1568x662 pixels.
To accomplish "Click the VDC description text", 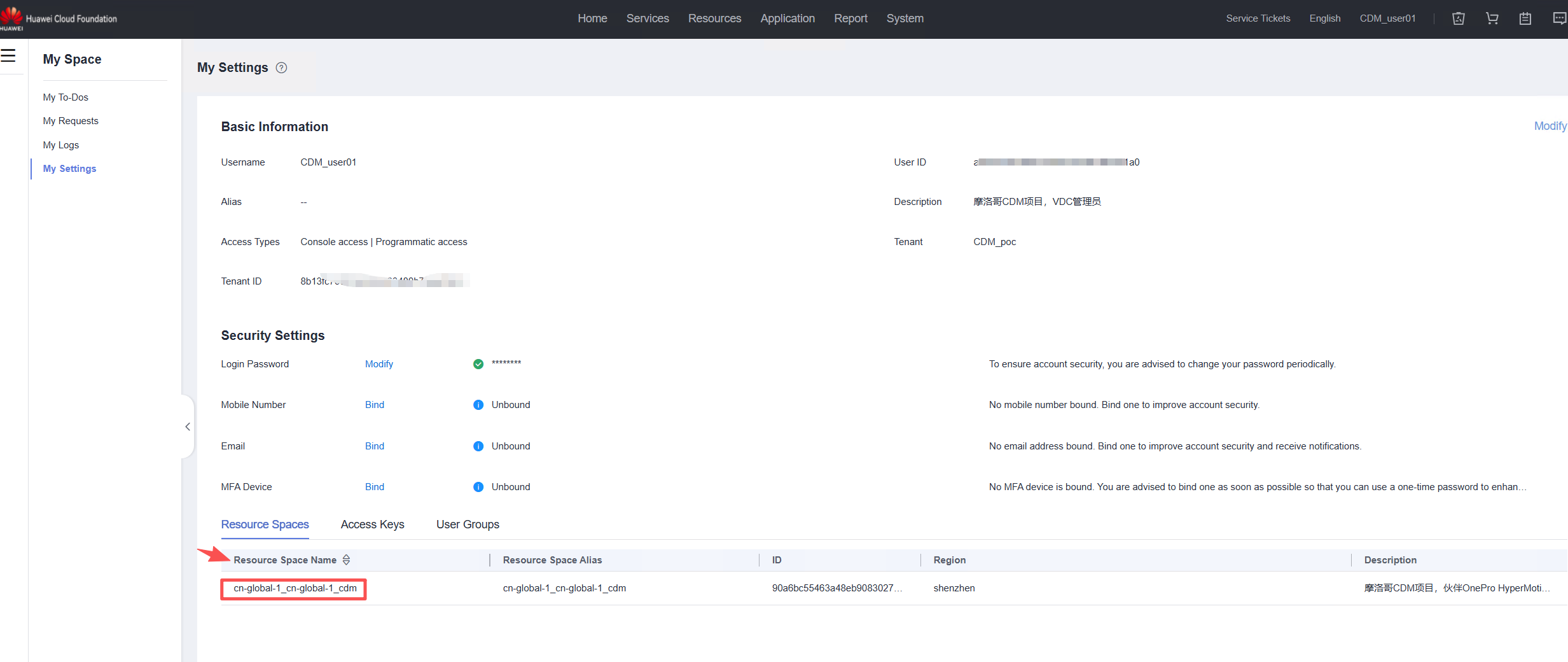I will [1037, 202].
